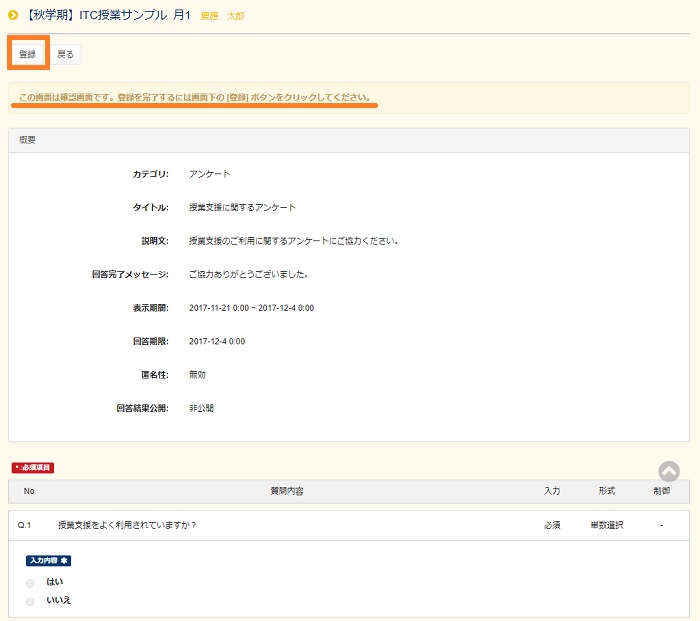700x621 pixels.
Task: Click the orange arrow icon beside course title
Action: tap(13, 15)
